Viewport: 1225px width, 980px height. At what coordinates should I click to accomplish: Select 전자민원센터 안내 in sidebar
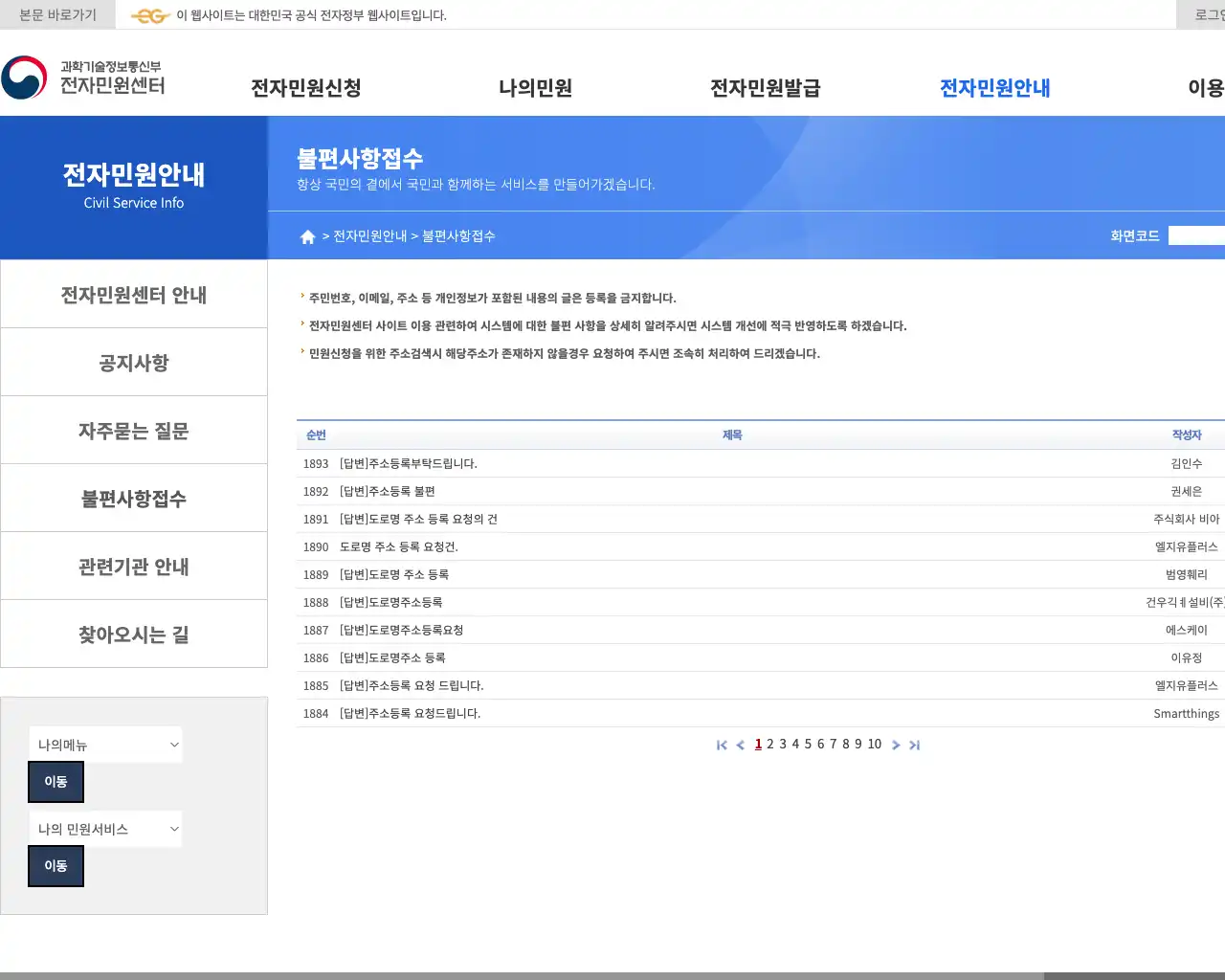[134, 295]
